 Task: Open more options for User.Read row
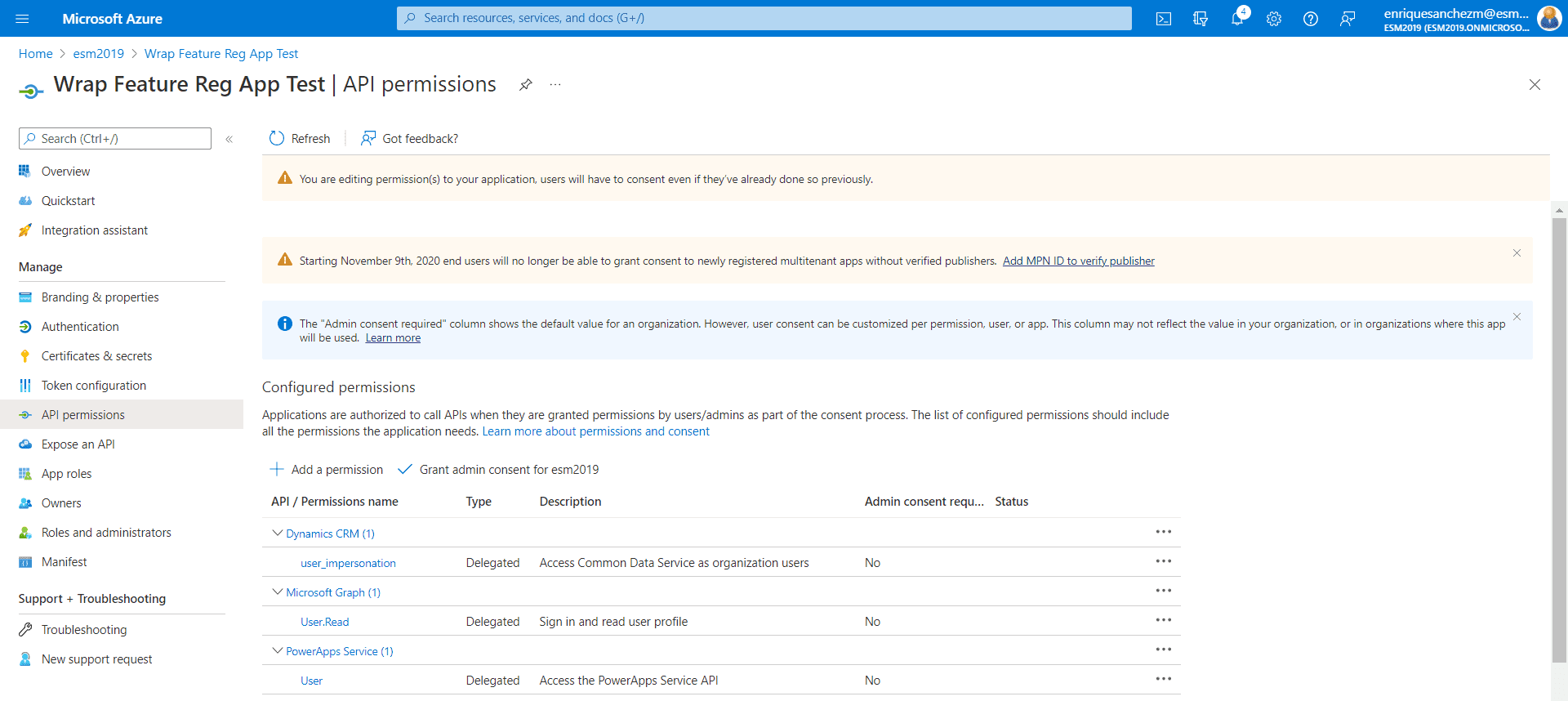1164,620
